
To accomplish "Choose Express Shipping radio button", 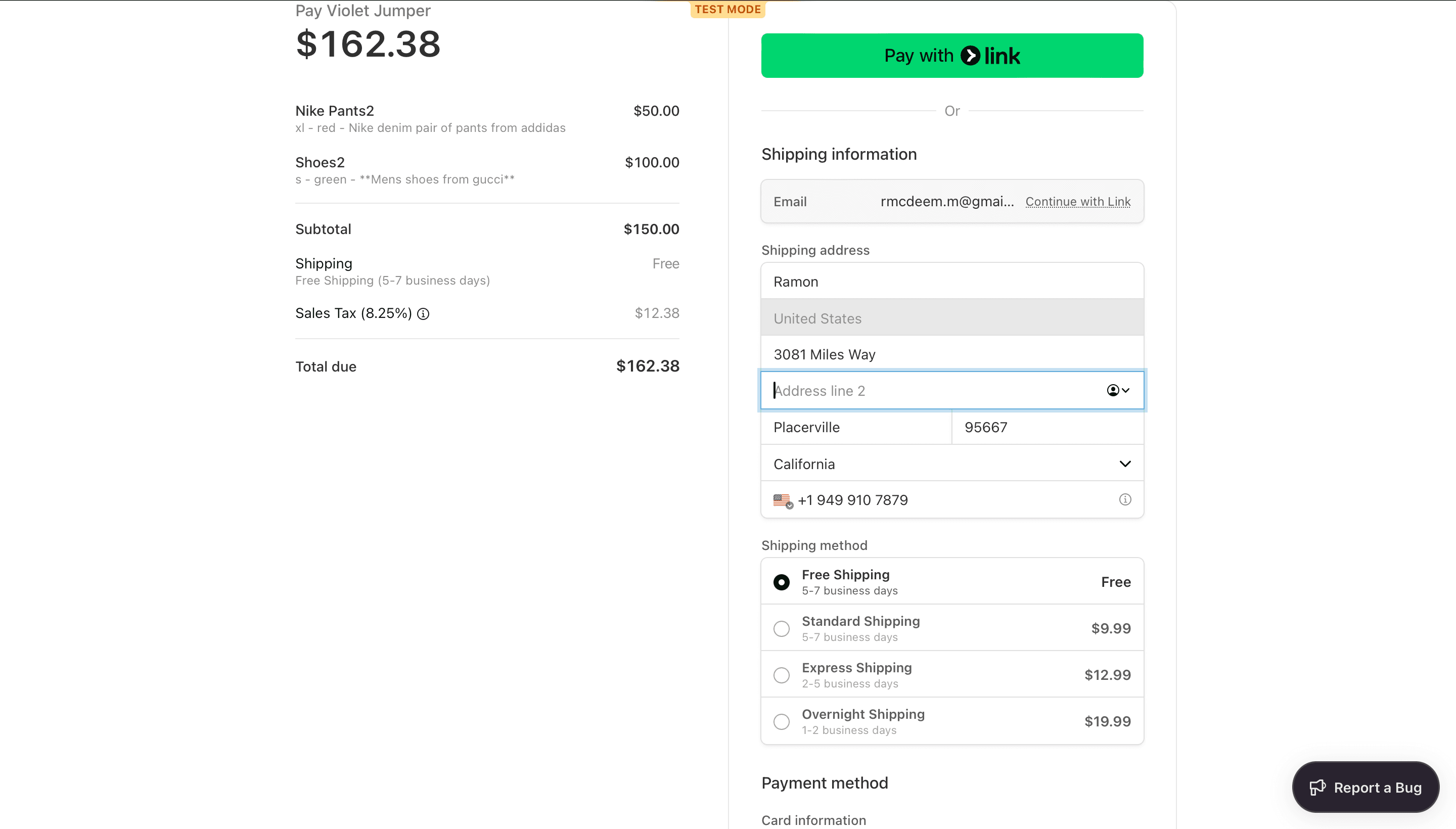I will click(x=781, y=675).
